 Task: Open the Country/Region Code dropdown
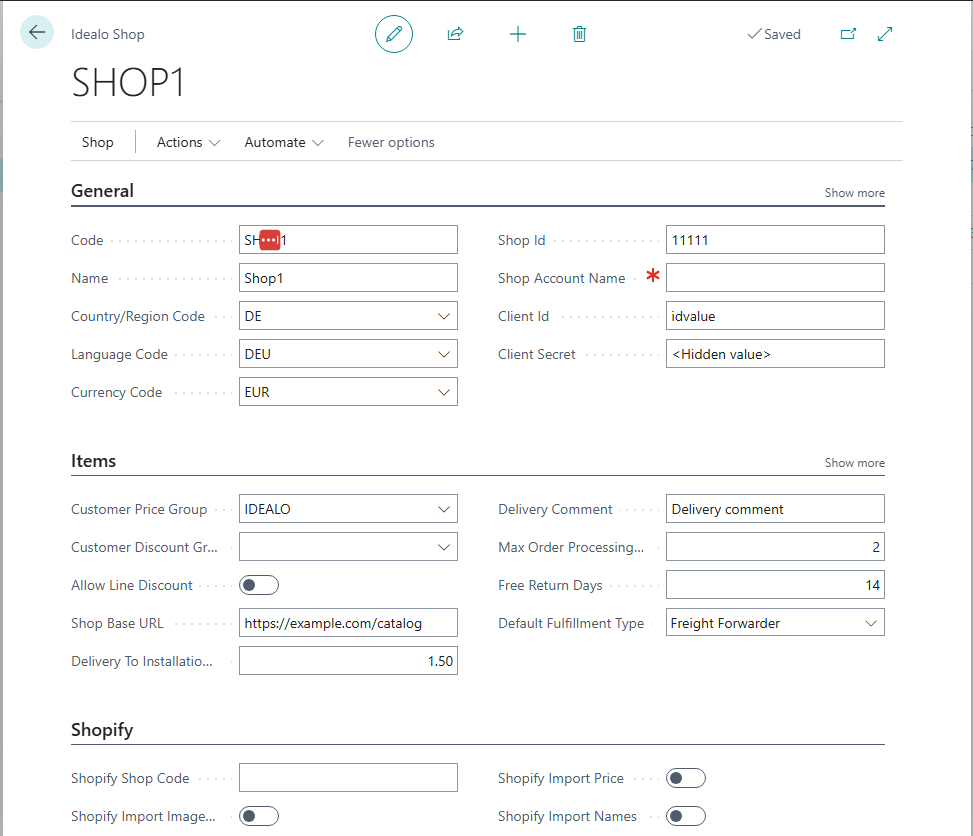tap(444, 316)
